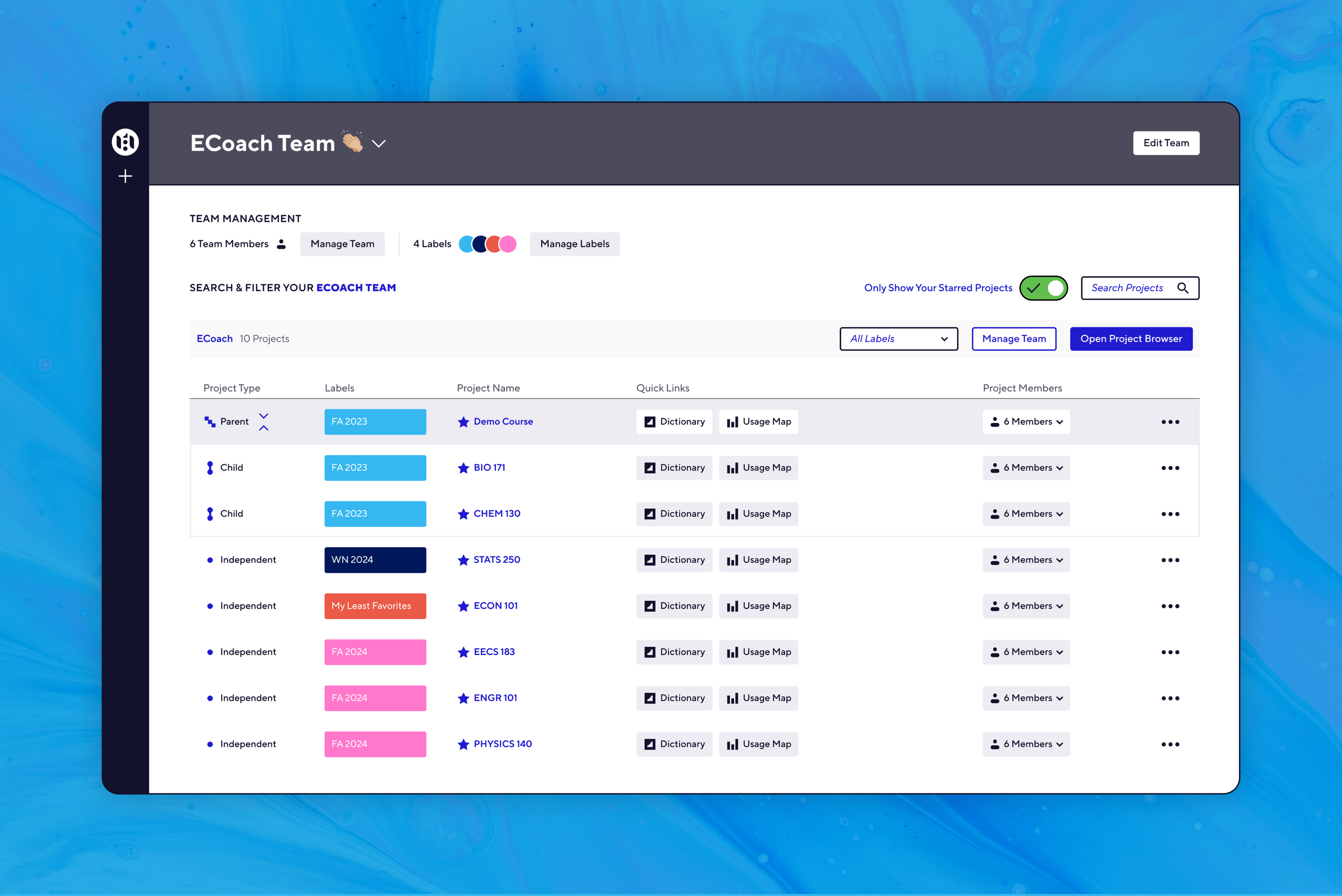This screenshot has width=1342, height=896.
Task: Click the plus icon in left sidebar
Action: [x=125, y=176]
